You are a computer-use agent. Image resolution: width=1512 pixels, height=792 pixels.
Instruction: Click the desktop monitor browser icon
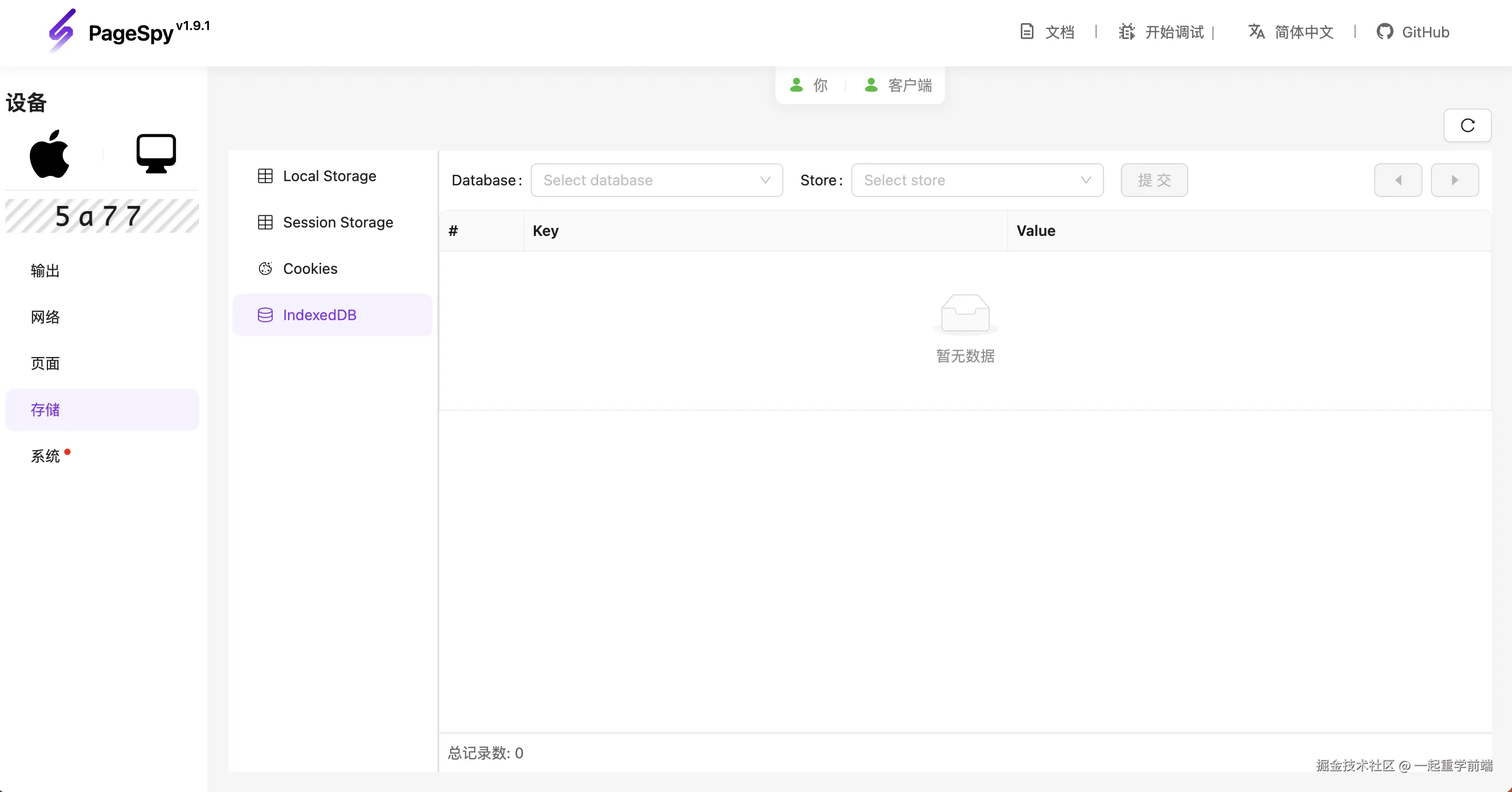[x=155, y=154]
